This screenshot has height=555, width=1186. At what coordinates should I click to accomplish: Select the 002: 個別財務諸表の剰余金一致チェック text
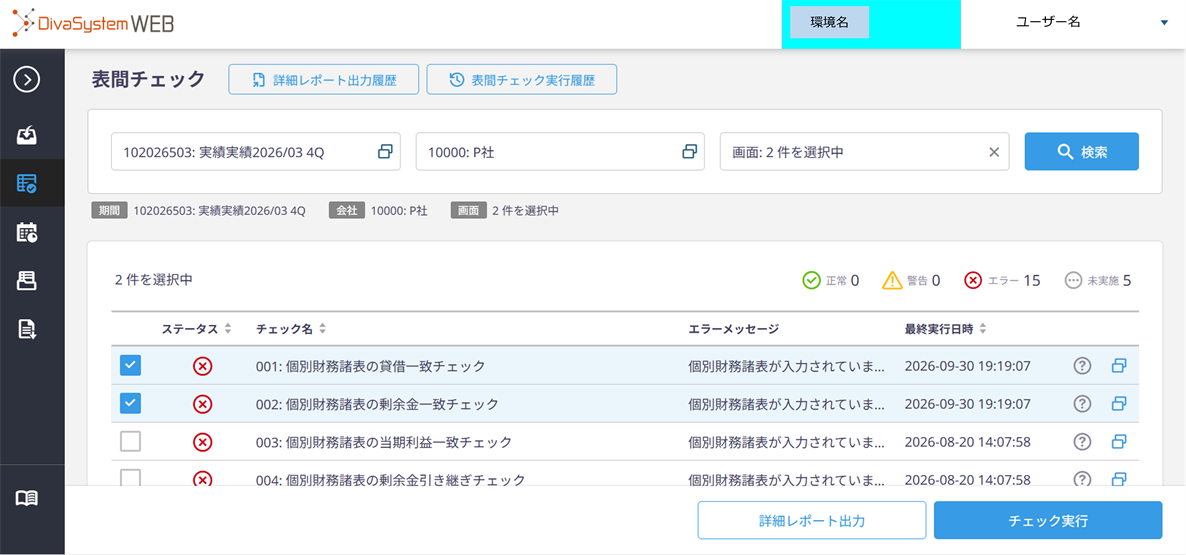(377, 404)
